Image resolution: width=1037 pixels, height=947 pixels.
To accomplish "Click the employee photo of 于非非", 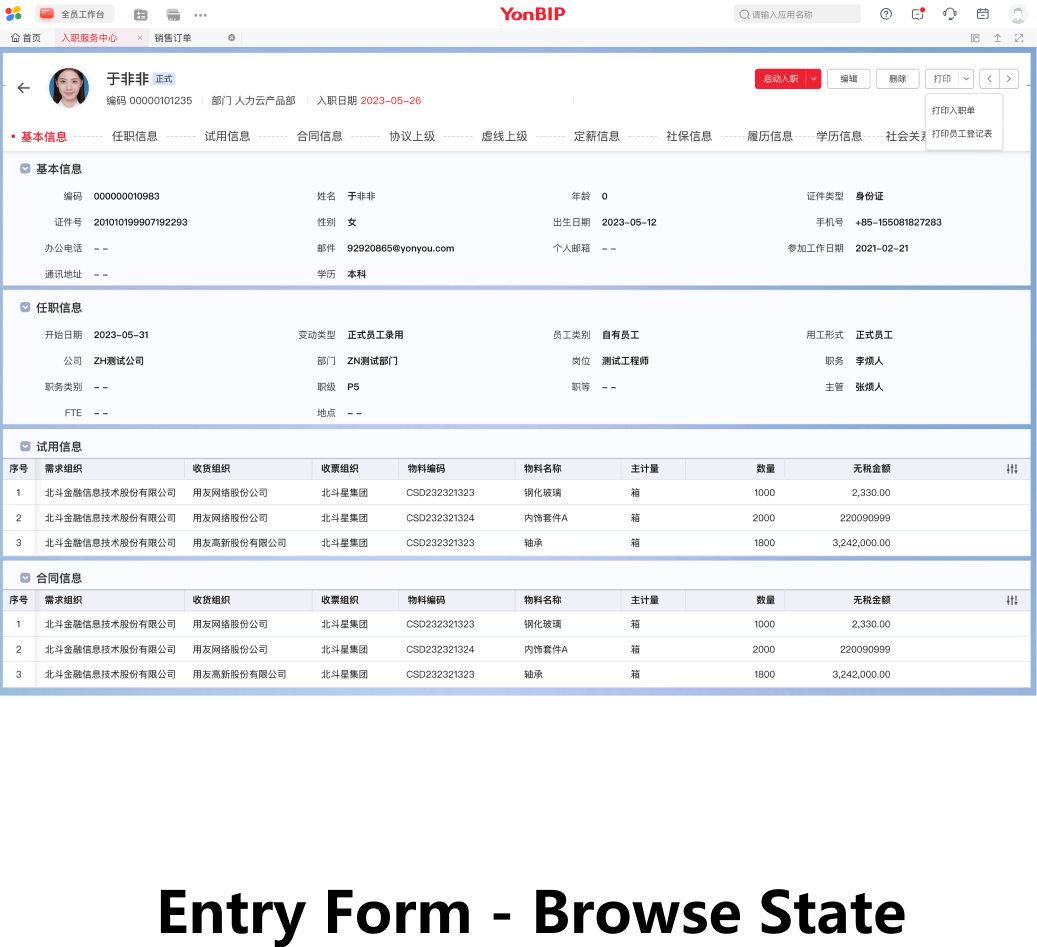I will point(69,87).
